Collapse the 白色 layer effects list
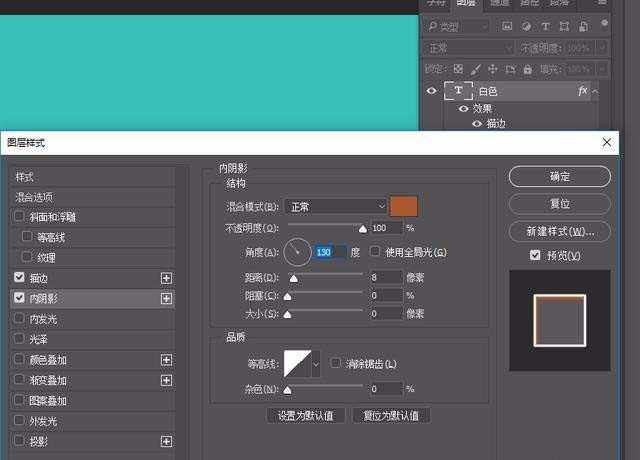This screenshot has height=460, width=640. 596,91
